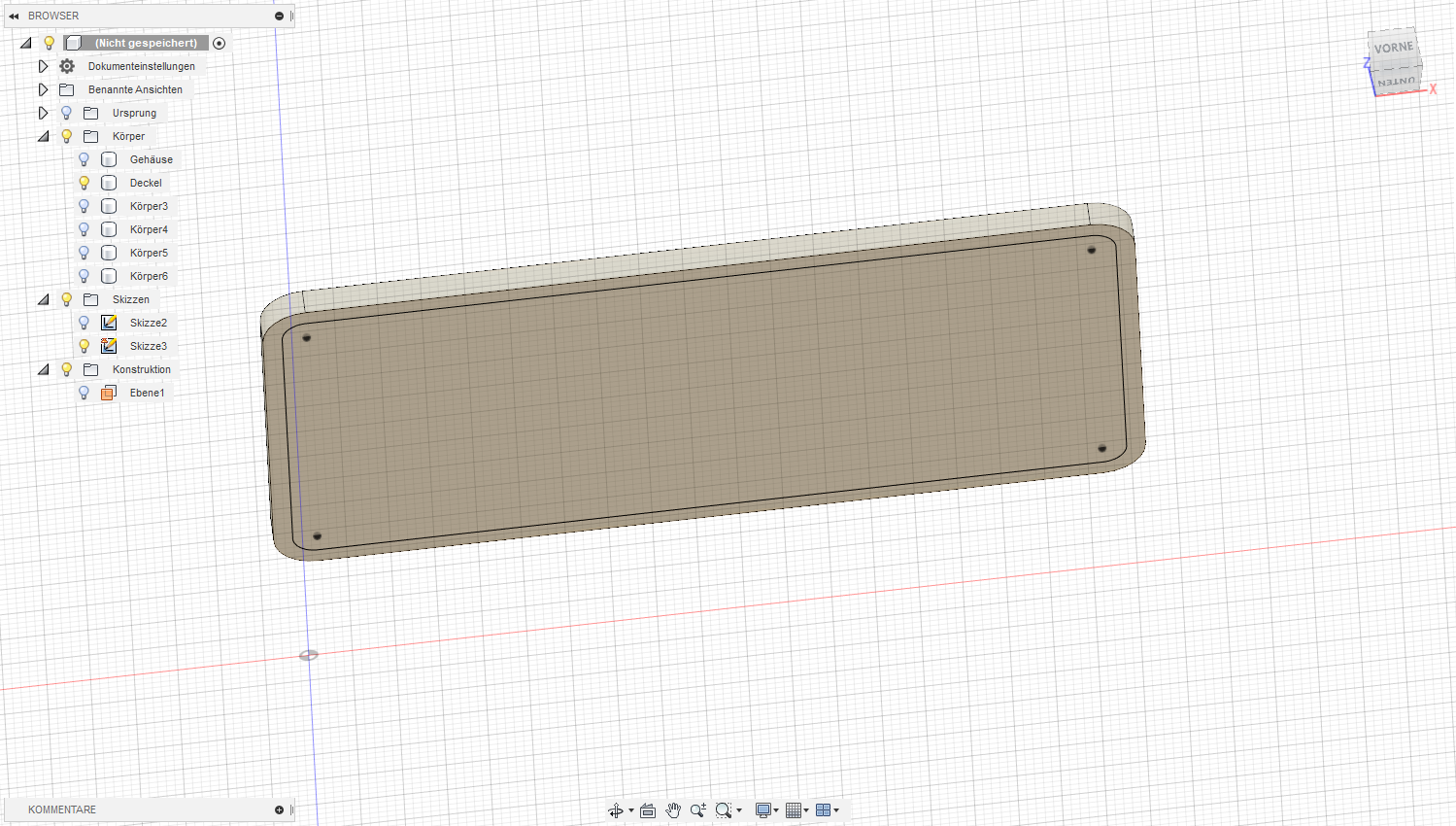Viewport: 1456px width, 826px height.
Task: Select the 'Körper4' label
Action: click(x=149, y=229)
